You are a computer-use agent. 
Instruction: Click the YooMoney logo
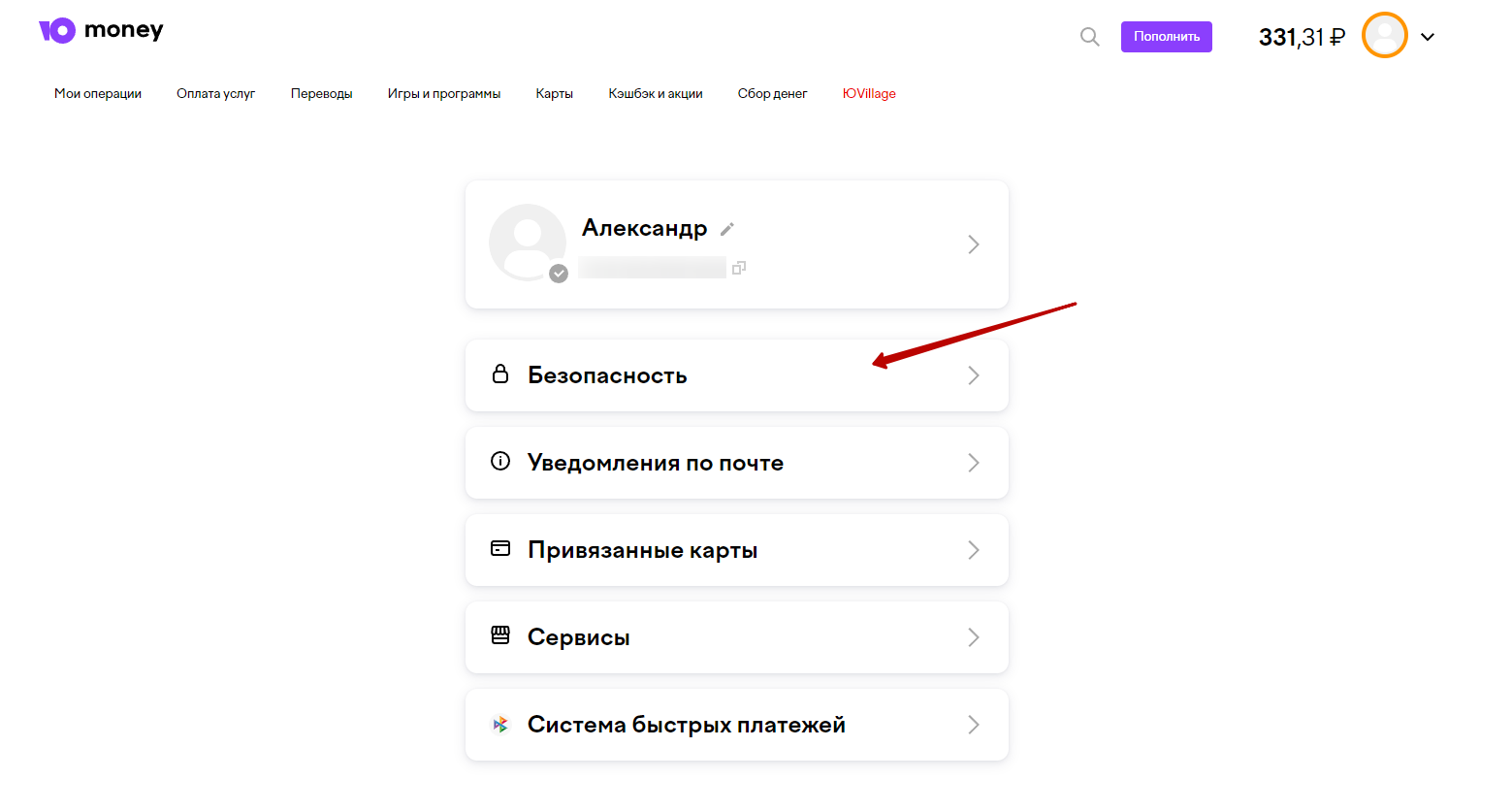[101, 31]
